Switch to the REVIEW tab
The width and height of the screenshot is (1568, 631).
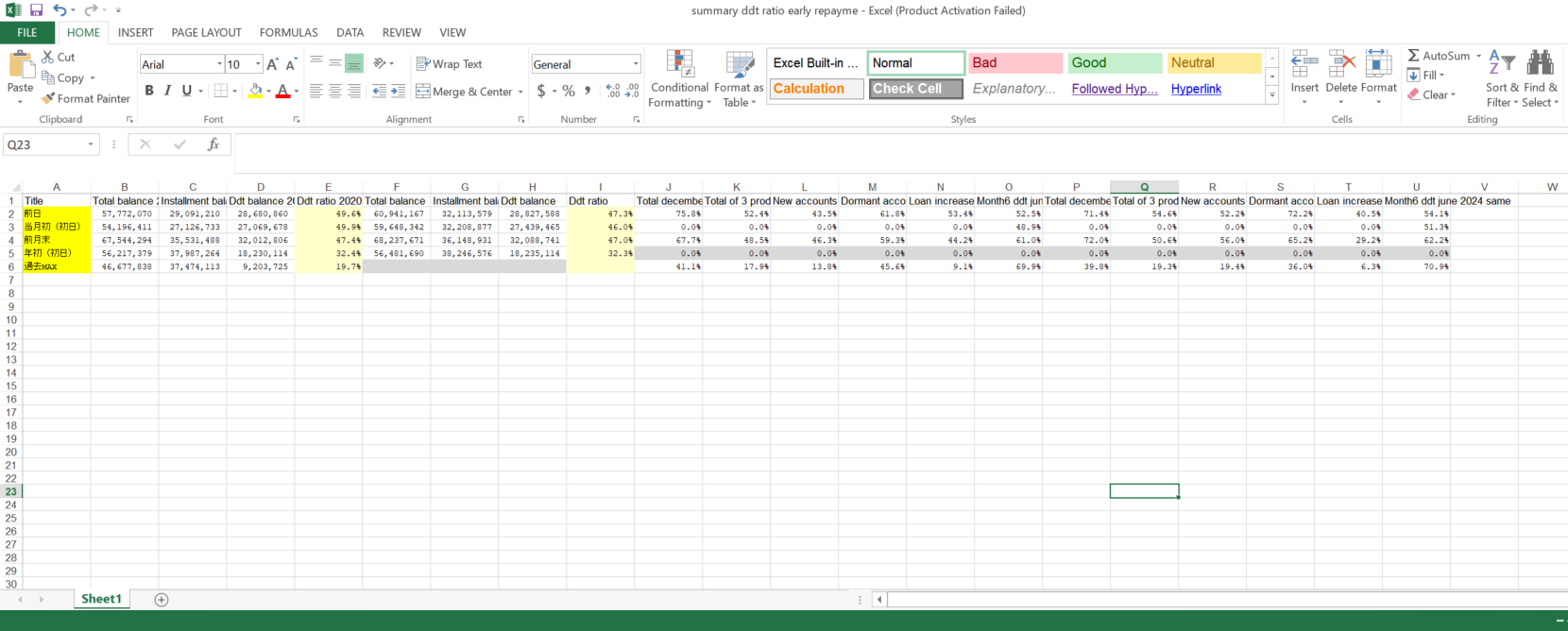401,32
